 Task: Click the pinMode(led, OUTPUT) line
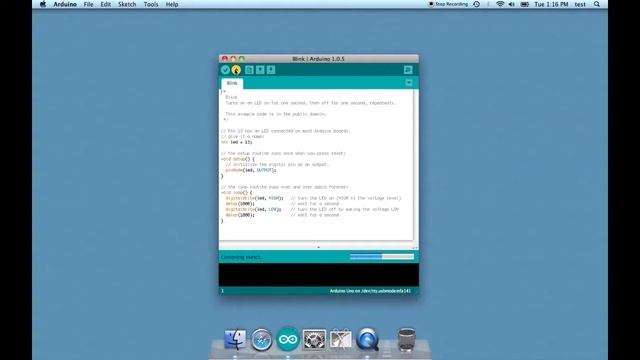[251, 170]
